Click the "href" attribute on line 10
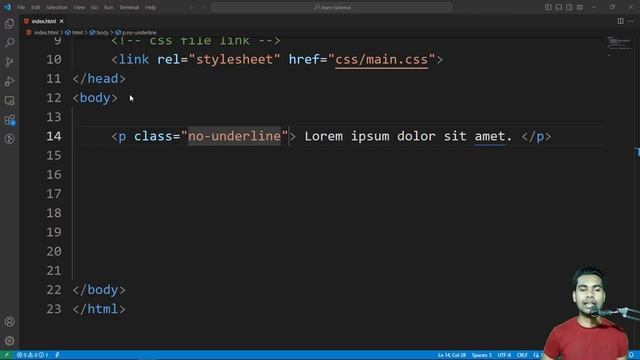This screenshot has width=640, height=360. pos(304,60)
